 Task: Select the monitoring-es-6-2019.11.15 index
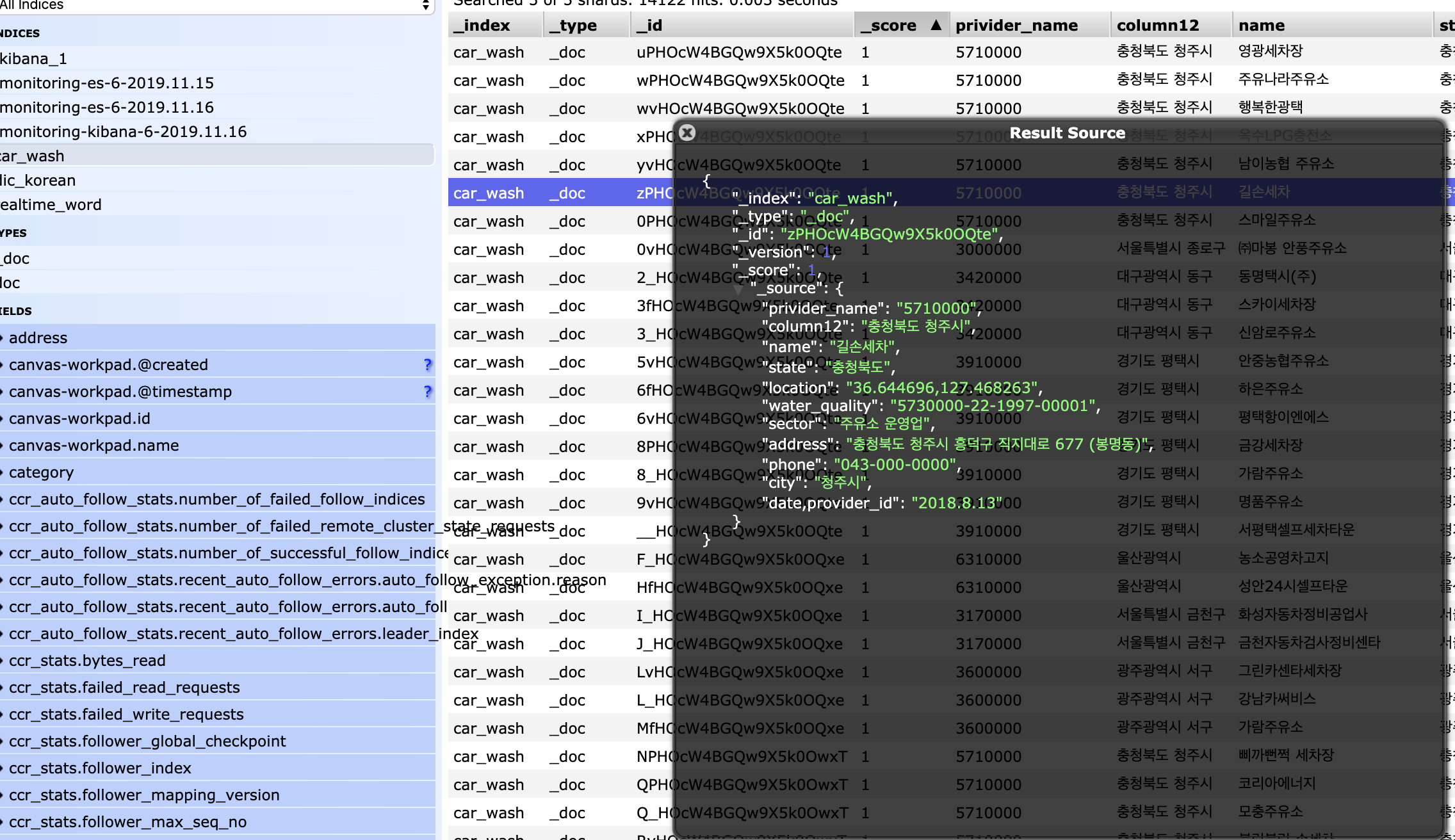click(106, 83)
